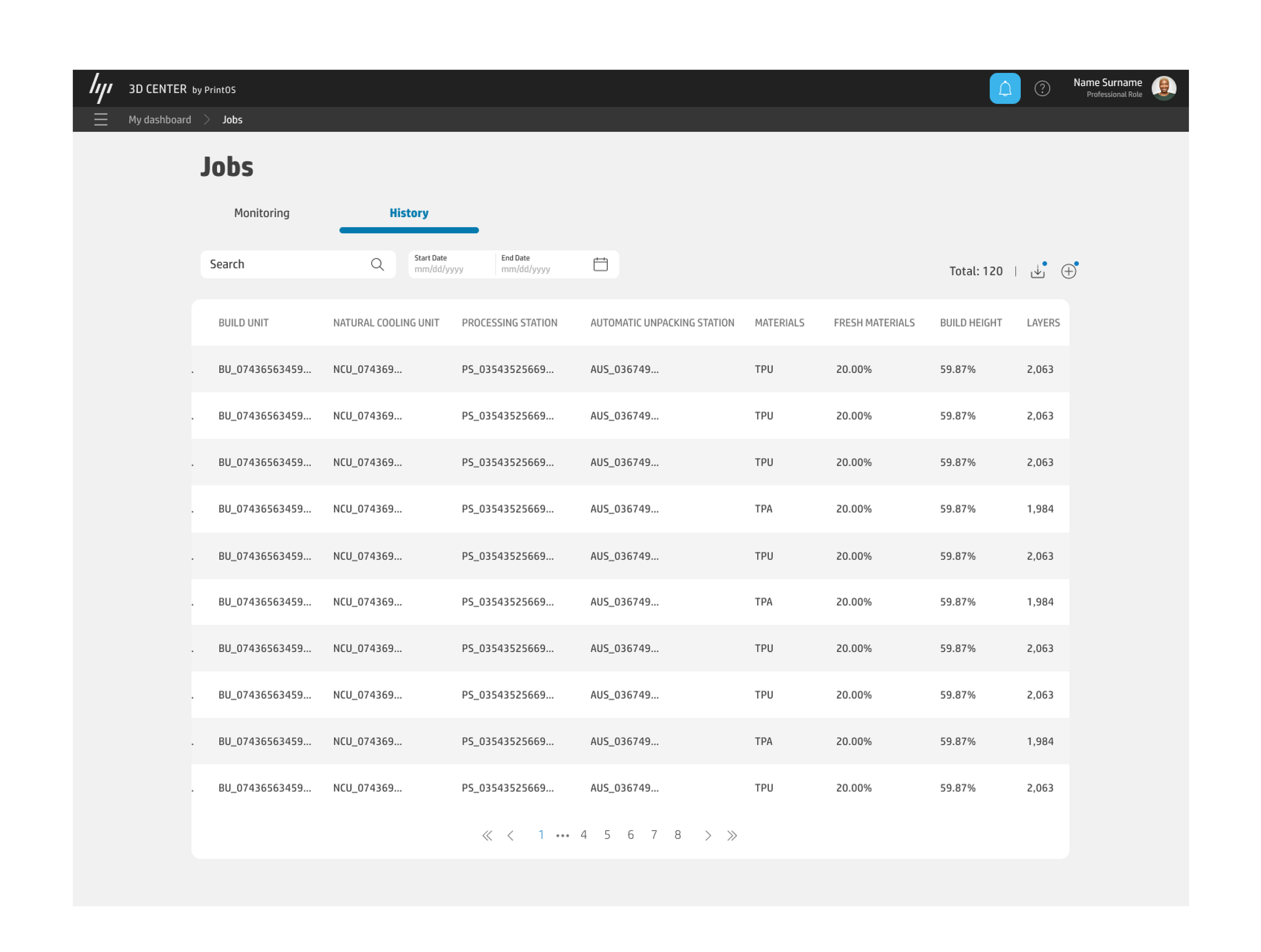
Task: Select page 7 in pagination
Action: [x=654, y=835]
